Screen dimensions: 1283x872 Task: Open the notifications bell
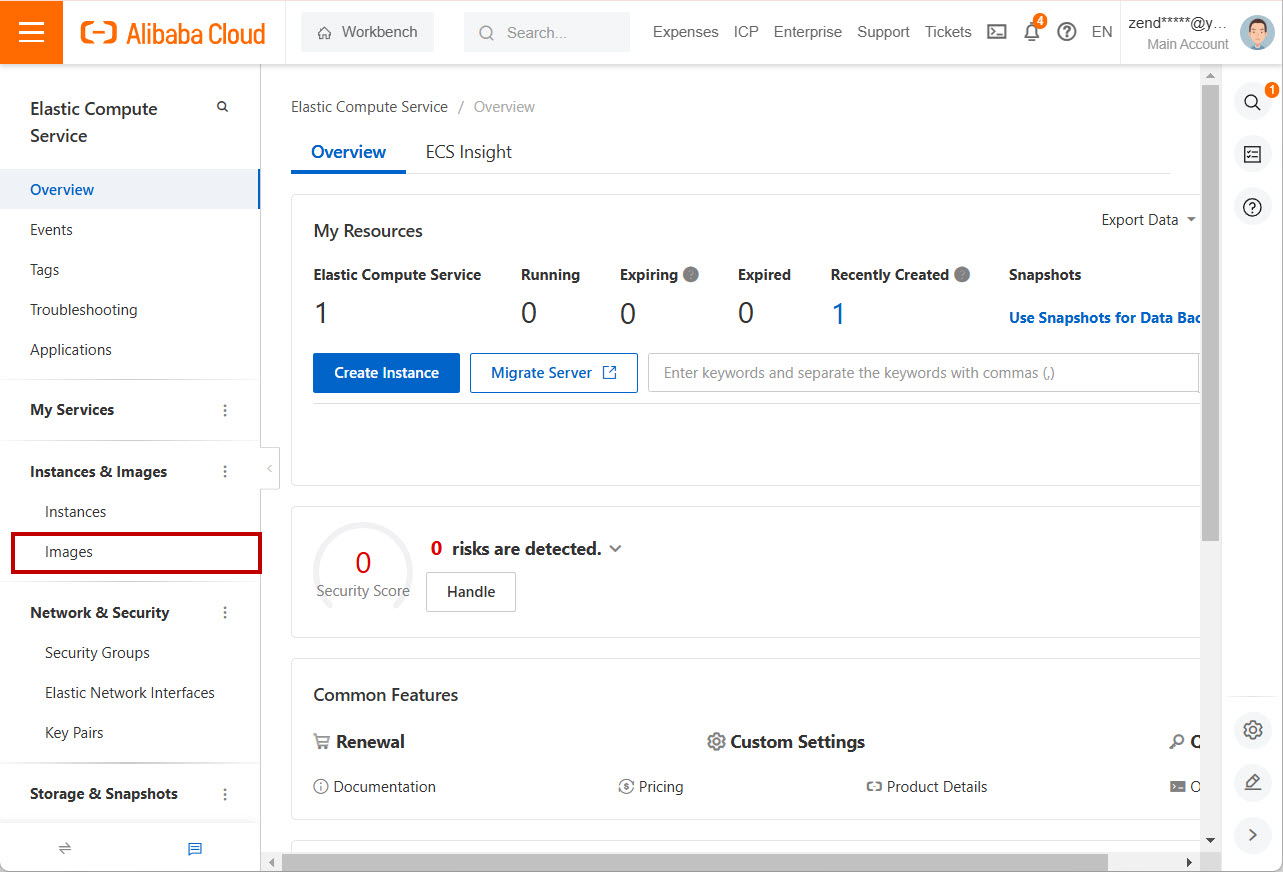pos(1031,32)
